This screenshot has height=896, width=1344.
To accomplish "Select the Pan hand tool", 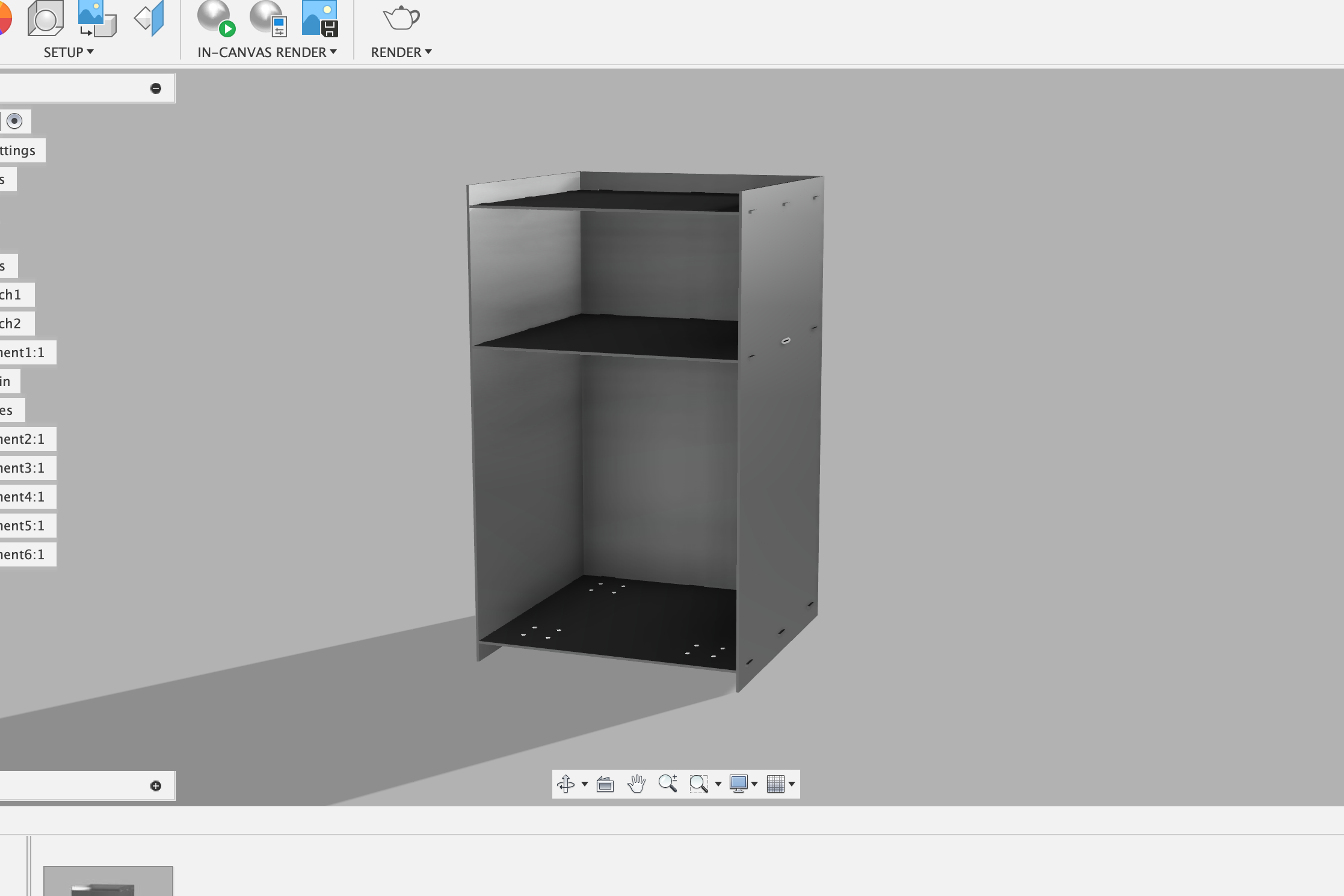I will click(x=637, y=784).
